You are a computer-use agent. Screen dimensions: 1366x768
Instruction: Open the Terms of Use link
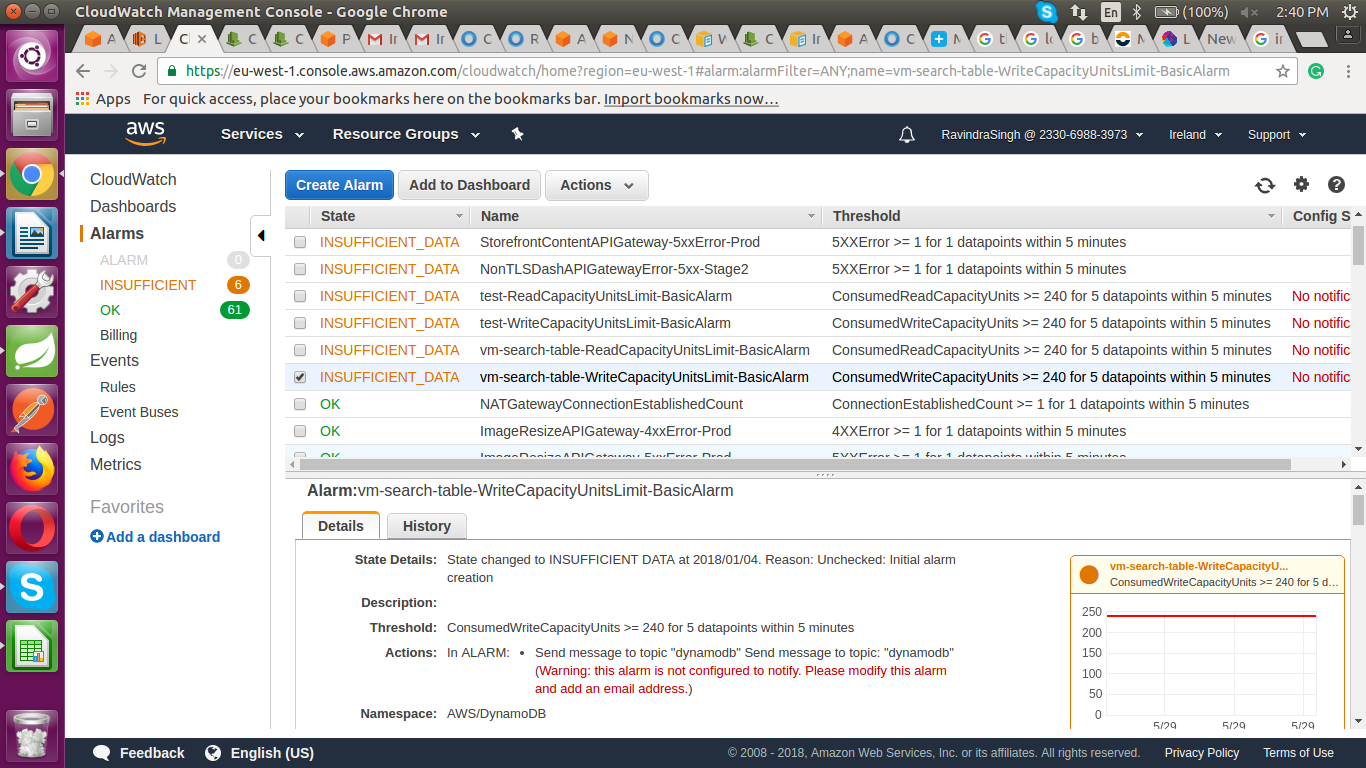pyautogui.click(x=1298, y=753)
